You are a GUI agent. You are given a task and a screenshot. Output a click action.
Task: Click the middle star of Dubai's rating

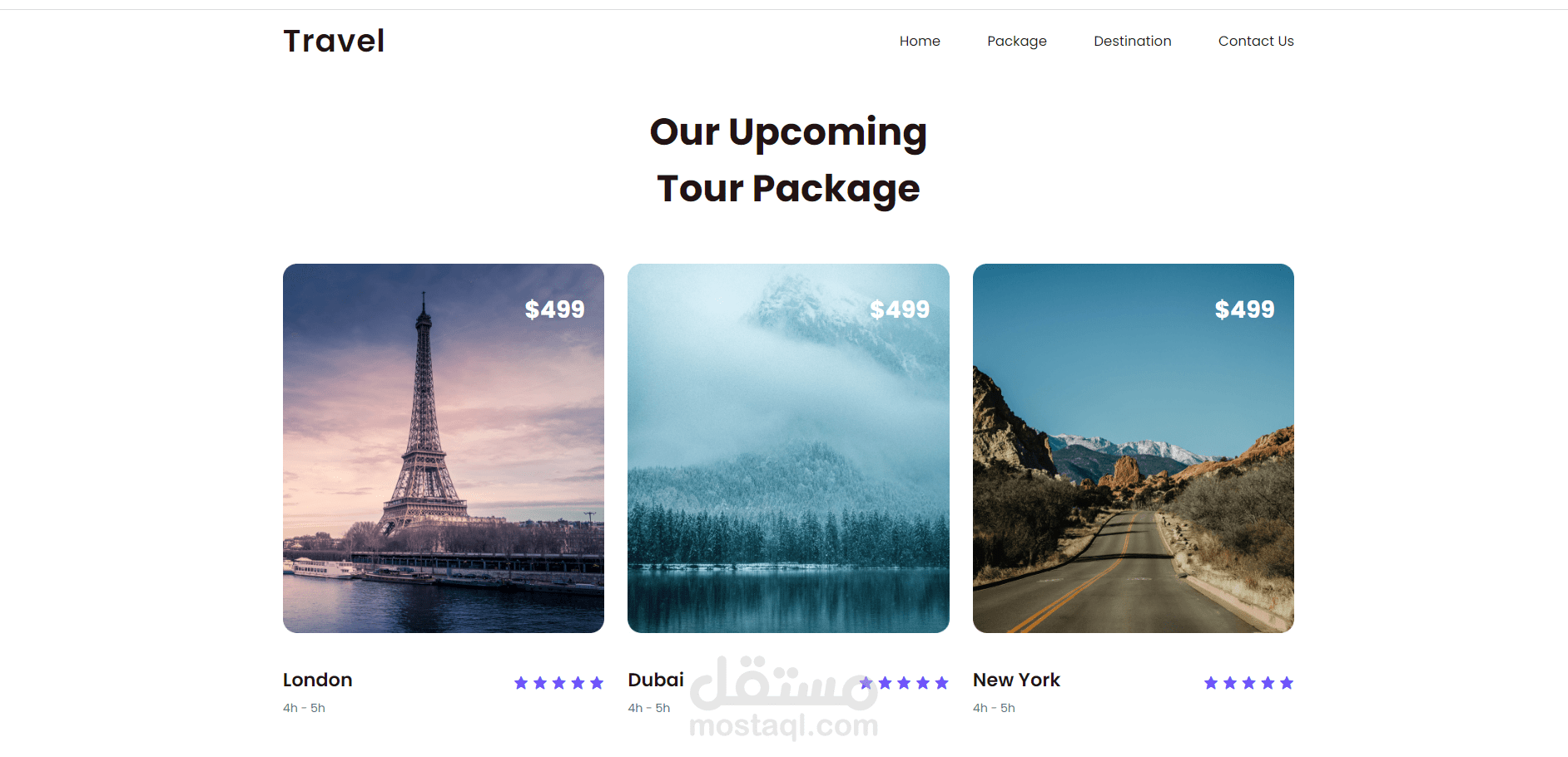[x=904, y=683]
